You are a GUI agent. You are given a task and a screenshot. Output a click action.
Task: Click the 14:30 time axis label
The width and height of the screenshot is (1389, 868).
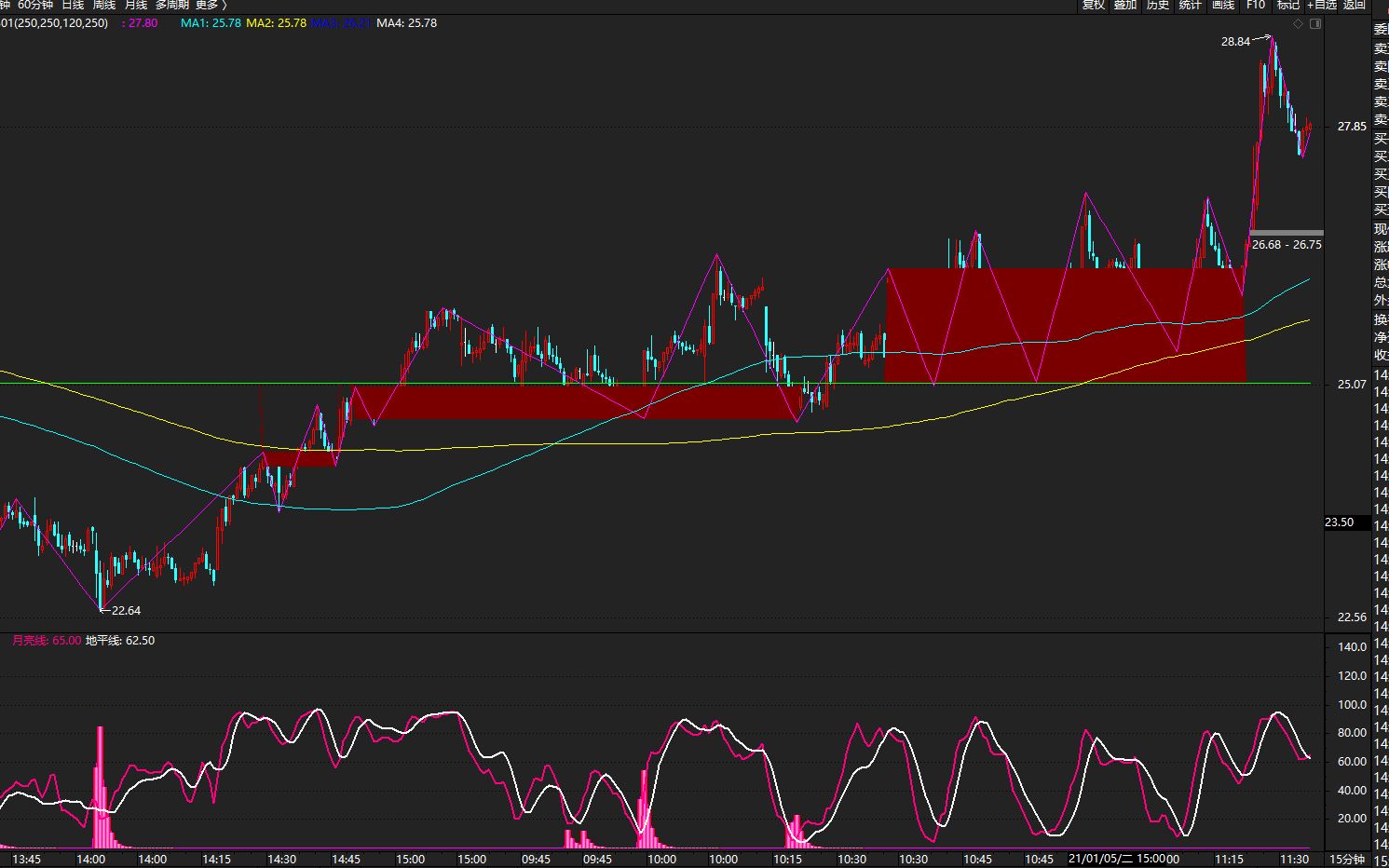tap(281, 860)
